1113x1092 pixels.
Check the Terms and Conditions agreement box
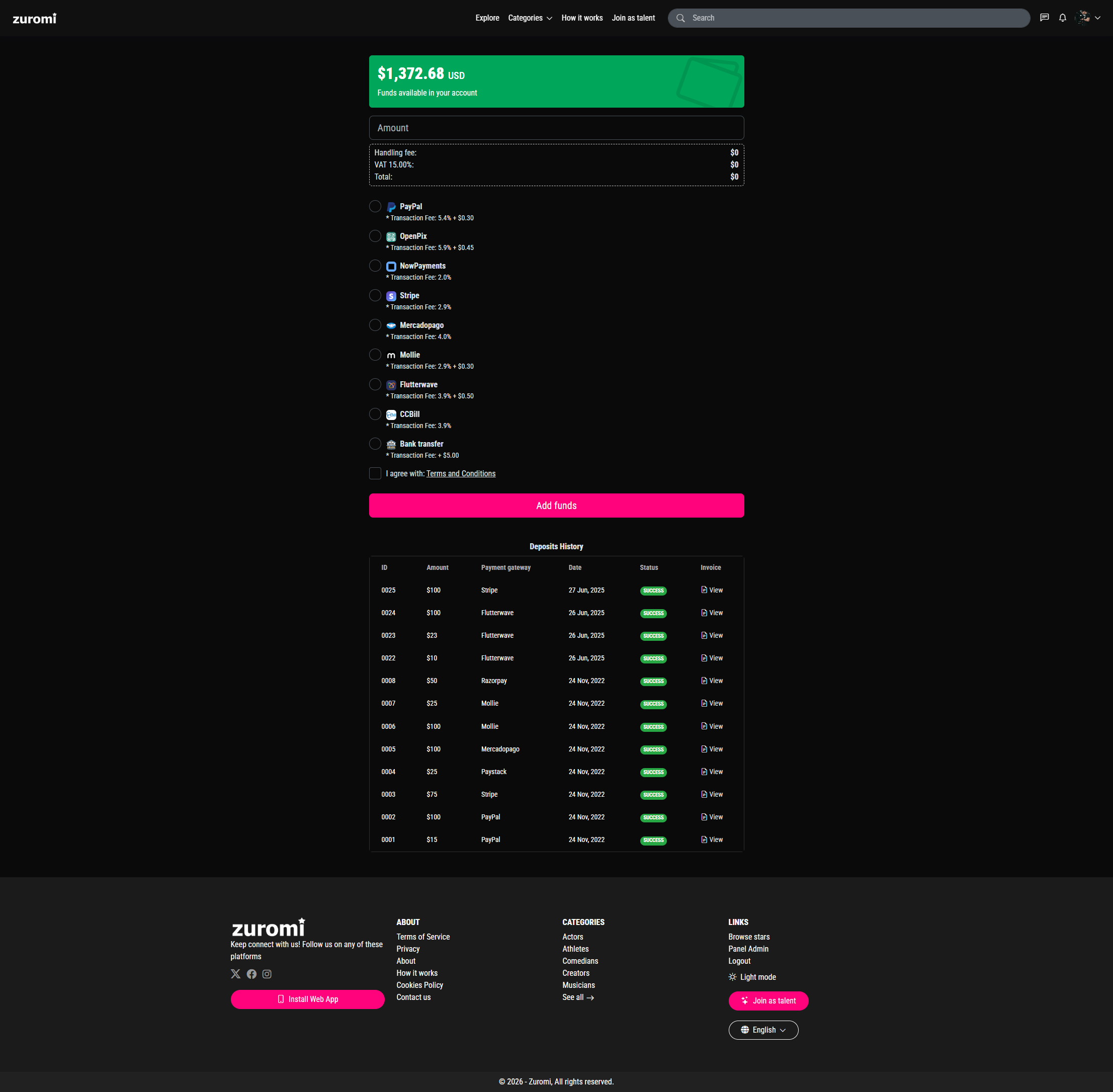(x=375, y=474)
